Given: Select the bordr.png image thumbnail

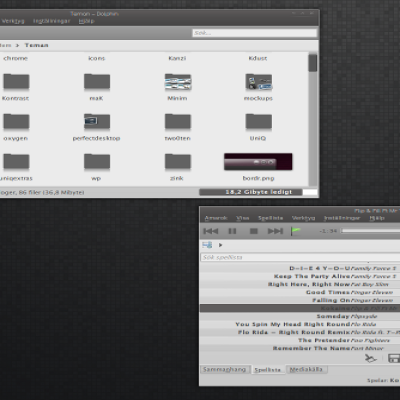Looking at the screenshot, I should (x=258, y=162).
